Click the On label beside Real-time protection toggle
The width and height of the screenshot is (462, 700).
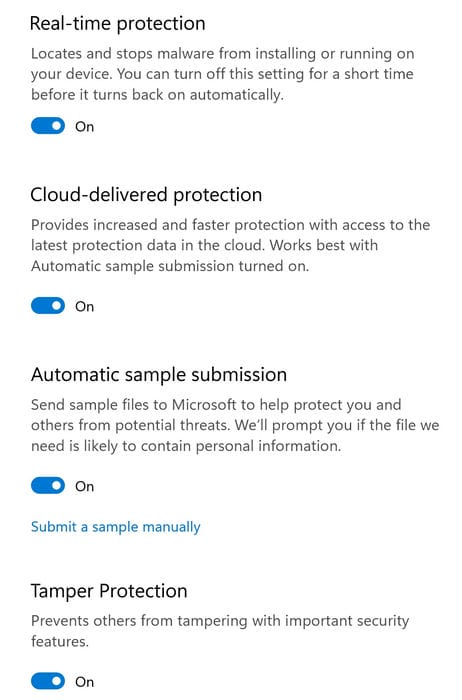pyautogui.click(x=84, y=127)
